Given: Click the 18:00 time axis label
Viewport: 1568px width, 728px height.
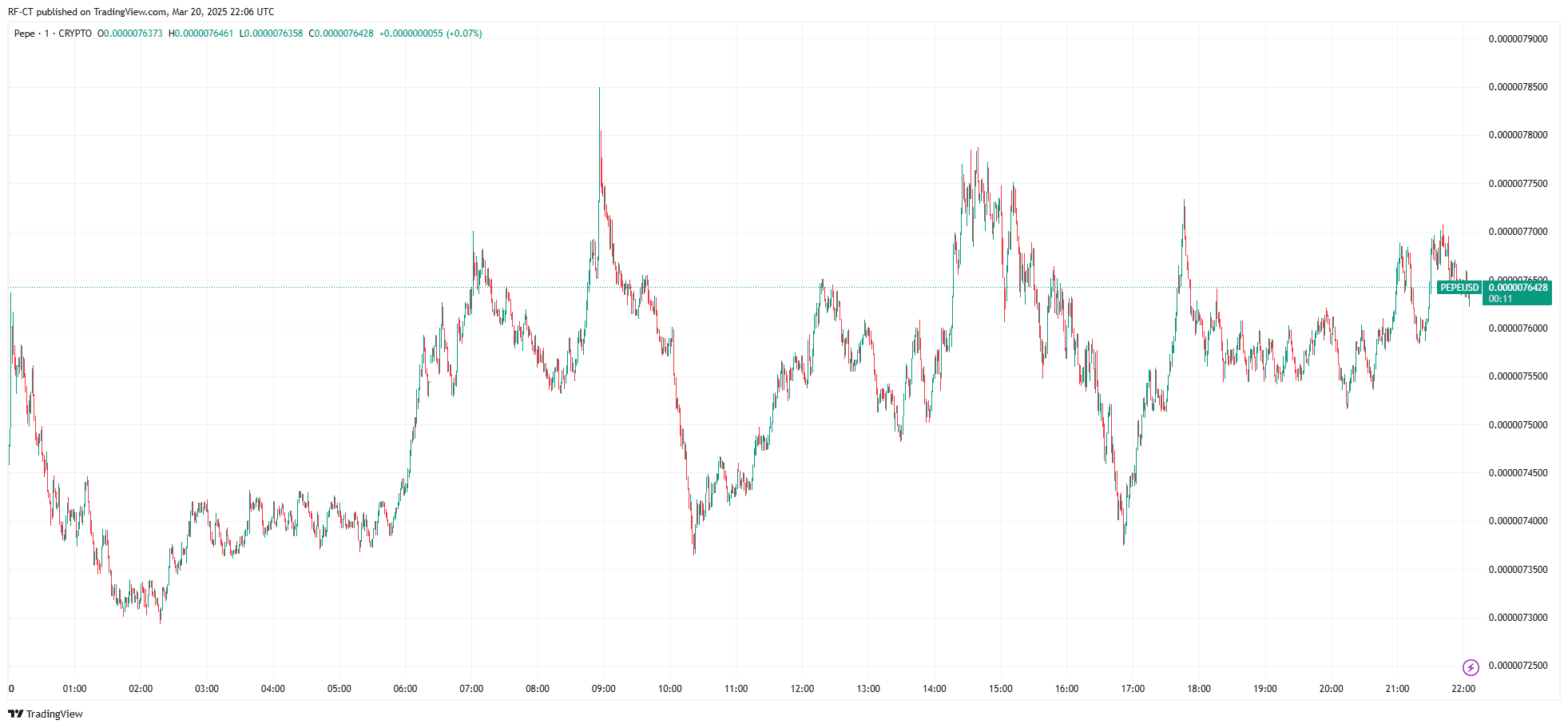Looking at the screenshot, I should click(x=1199, y=689).
